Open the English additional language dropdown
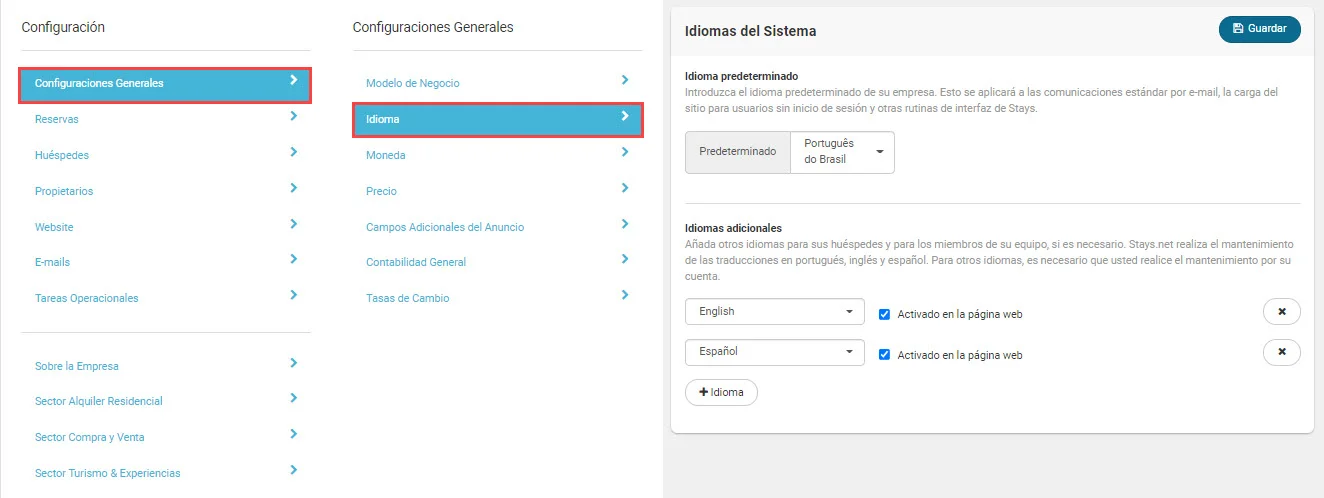The height and width of the screenshot is (498, 1324). 774,312
